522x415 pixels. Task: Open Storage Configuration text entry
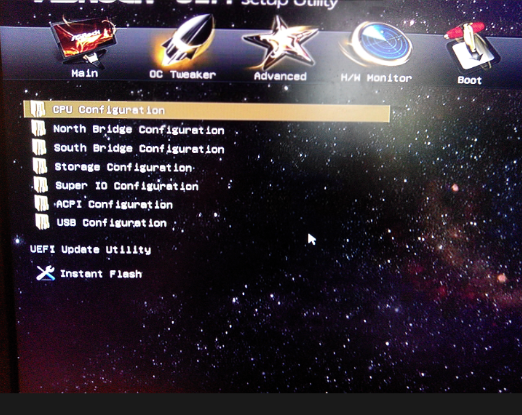pos(123,167)
